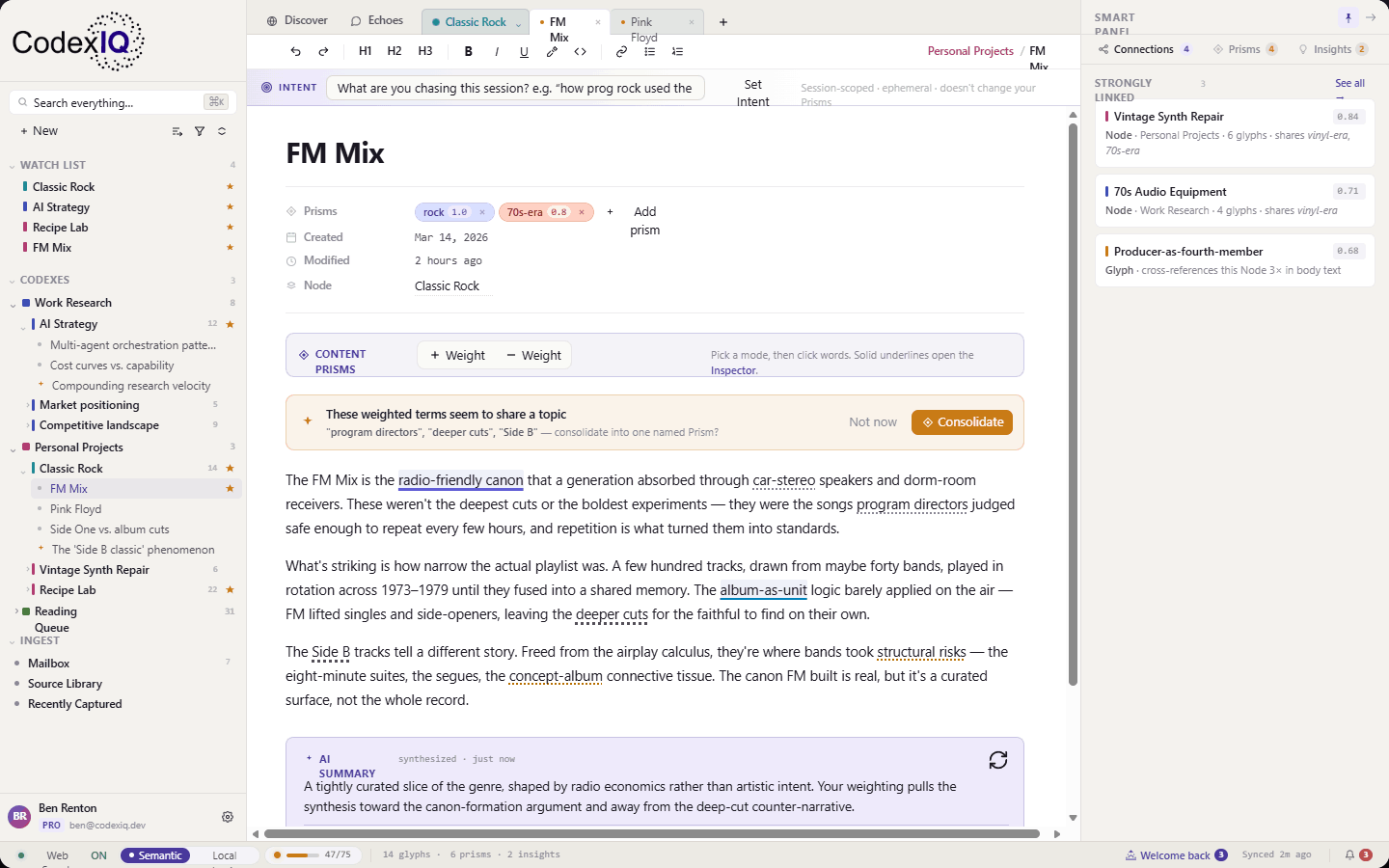Switch to the Connections tab
Viewport: 1389px width, 868px height.
pos(1144,49)
